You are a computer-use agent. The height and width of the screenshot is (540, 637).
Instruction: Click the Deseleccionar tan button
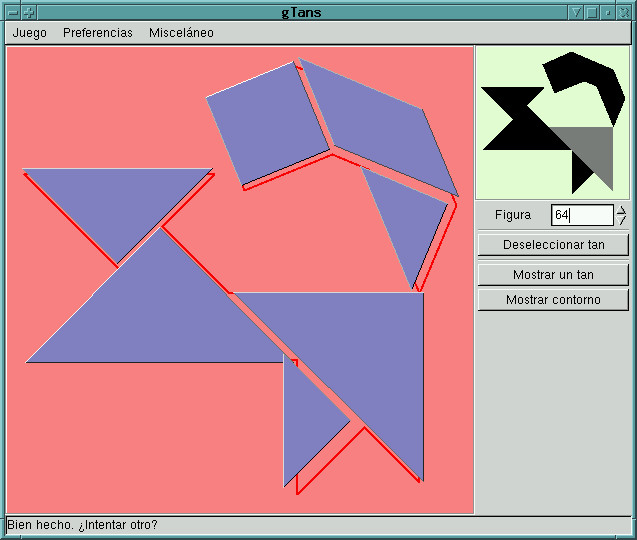[553, 245]
